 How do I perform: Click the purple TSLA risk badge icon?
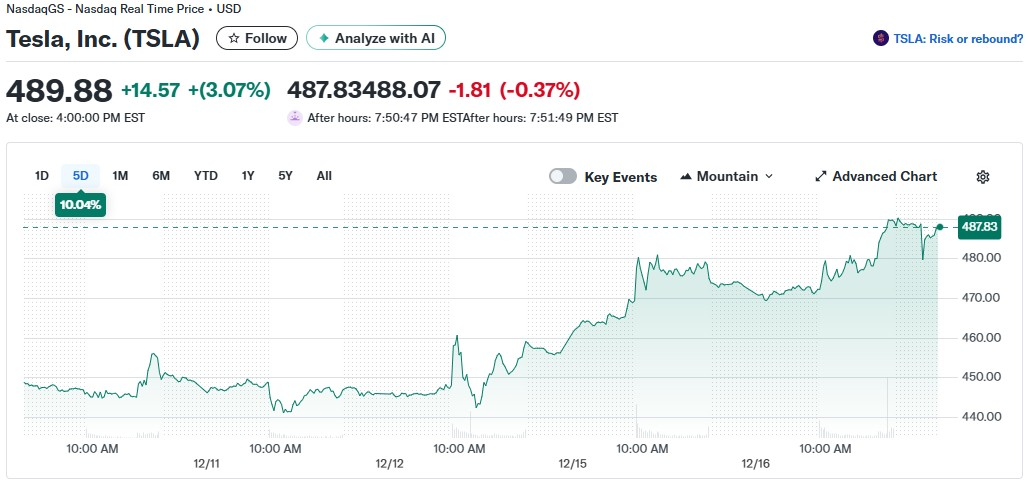(x=881, y=39)
